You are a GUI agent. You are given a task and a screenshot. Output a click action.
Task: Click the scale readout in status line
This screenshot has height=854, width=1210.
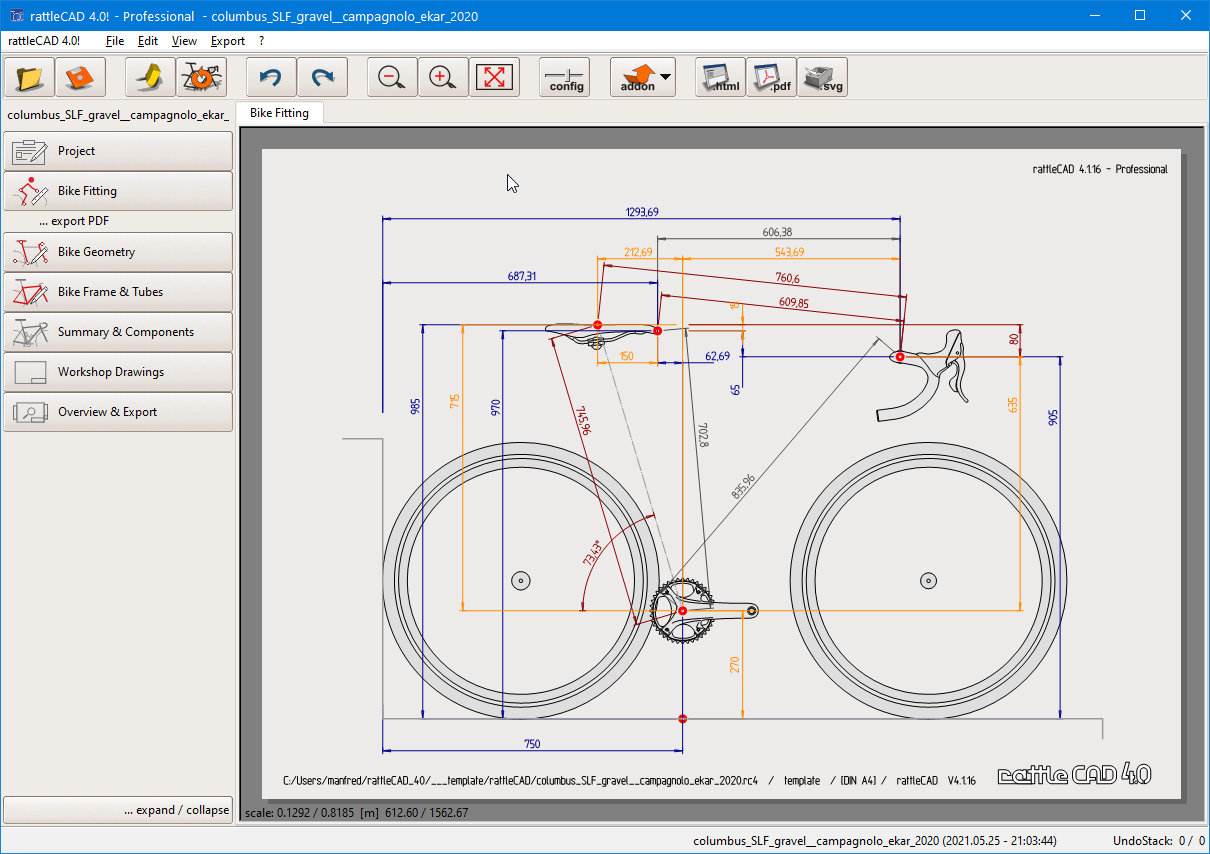click(356, 813)
